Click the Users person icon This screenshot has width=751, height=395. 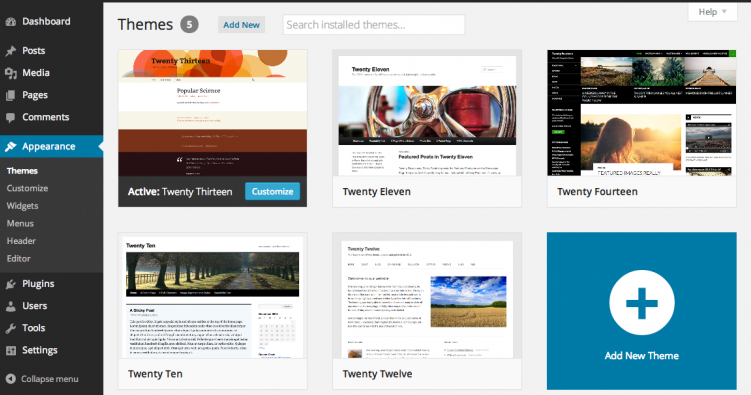[x=11, y=306]
